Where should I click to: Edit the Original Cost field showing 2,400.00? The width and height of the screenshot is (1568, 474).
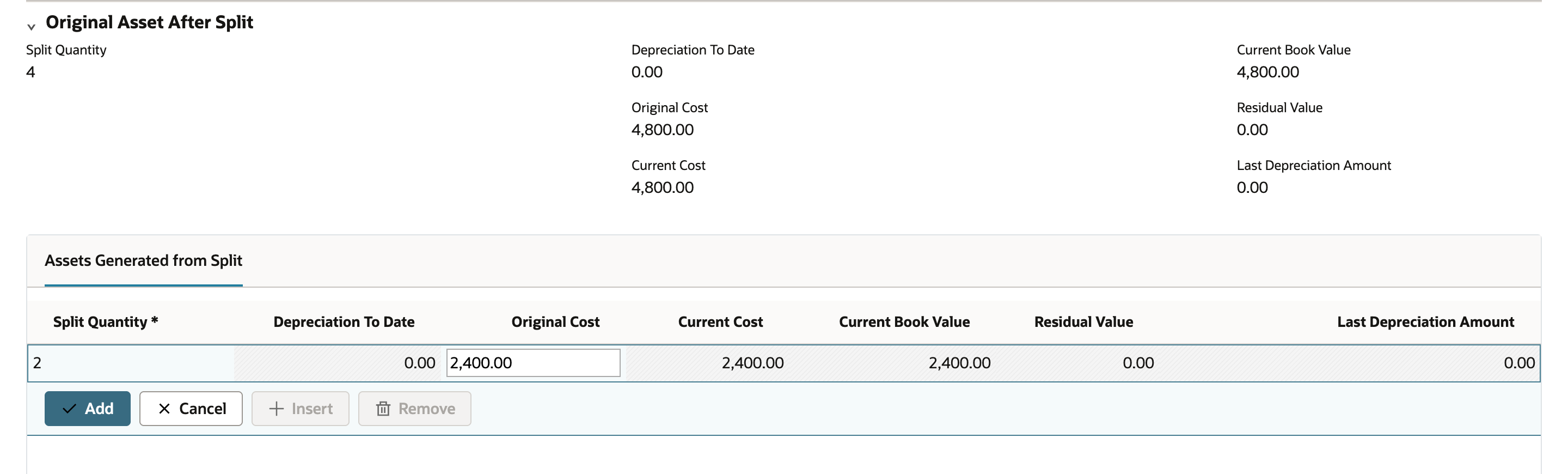[x=533, y=362]
